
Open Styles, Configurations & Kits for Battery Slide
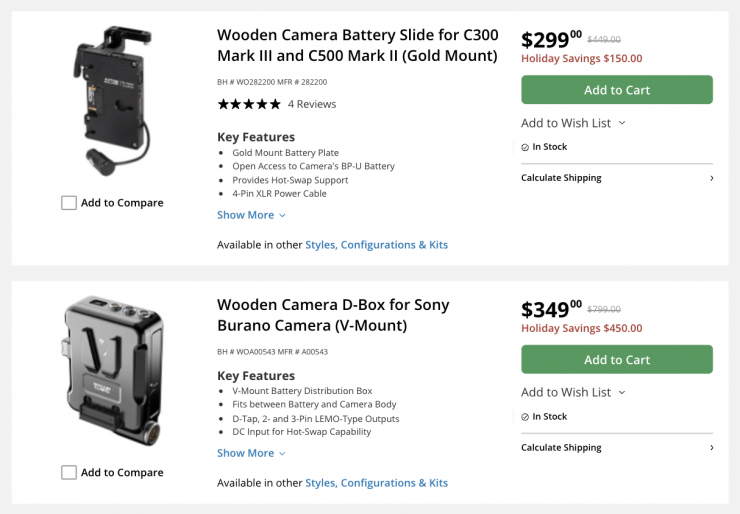pos(376,245)
